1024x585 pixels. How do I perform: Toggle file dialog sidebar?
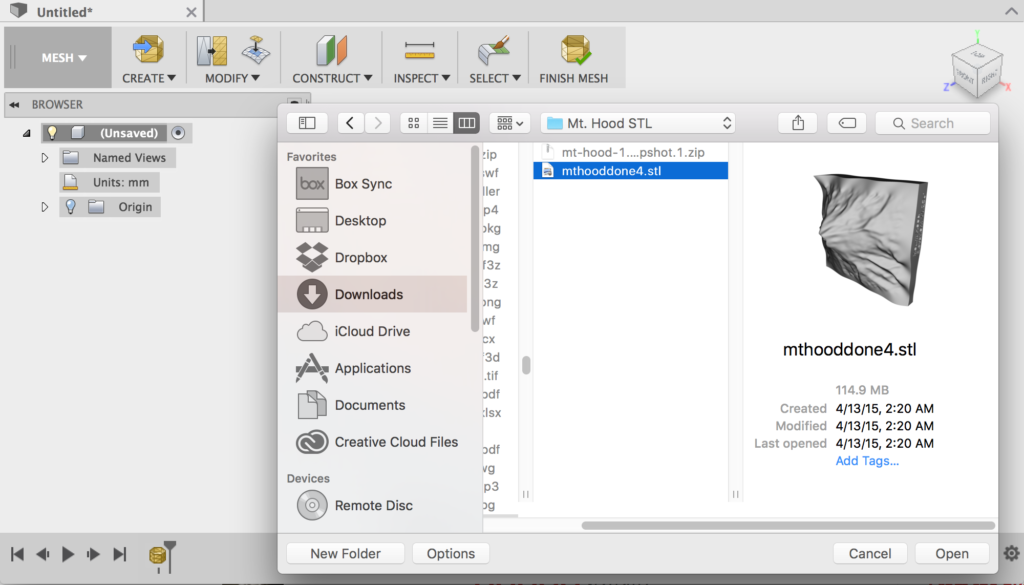[x=307, y=123]
